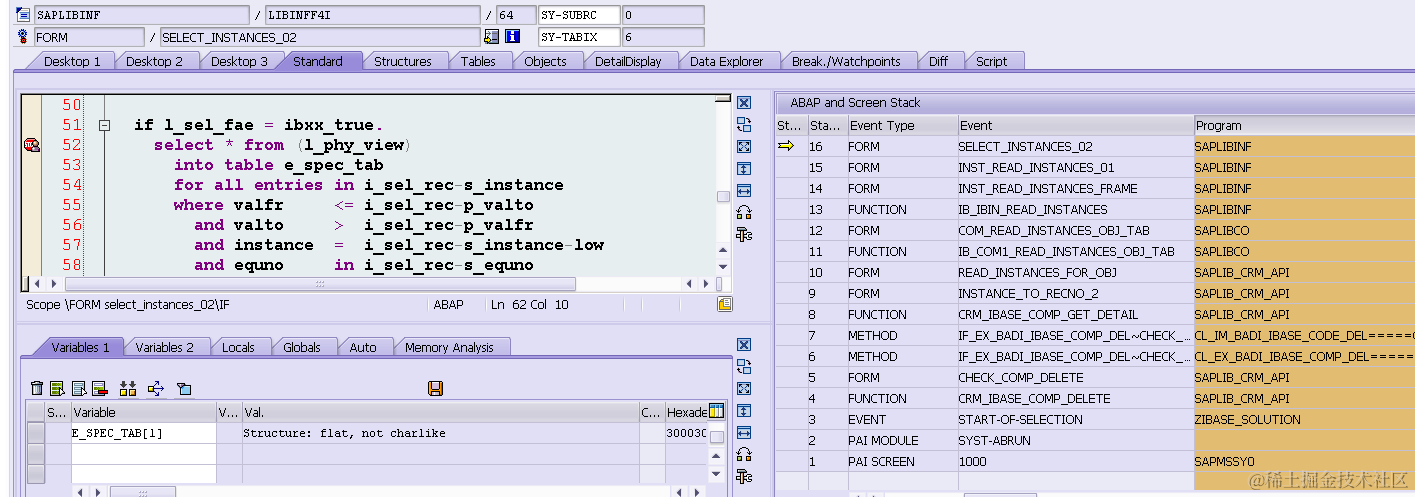The height and width of the screenshot is (497, 1415).
Task: Open the Break./Watchpoints tab
Action: click(x=846, y=61)
